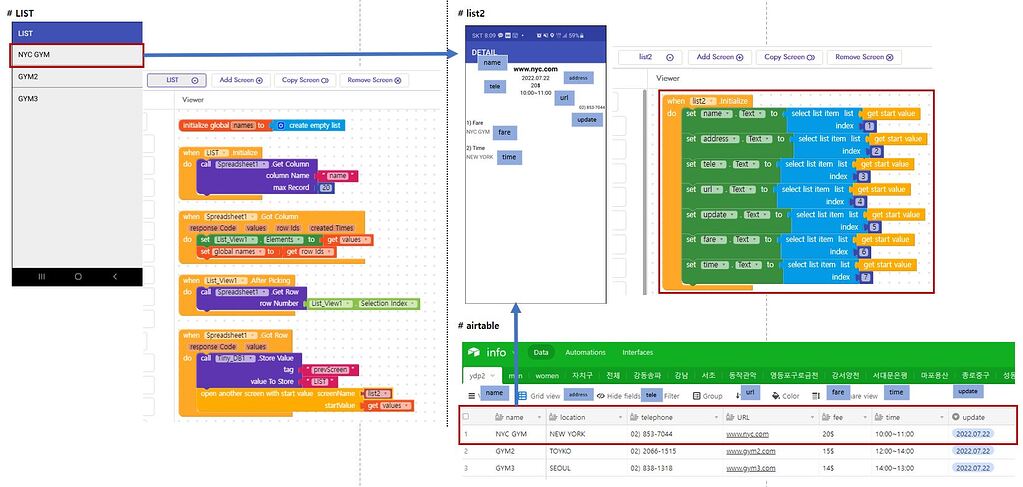
Task: Select the women table tab in Airtable
Action: coord(547,376)
